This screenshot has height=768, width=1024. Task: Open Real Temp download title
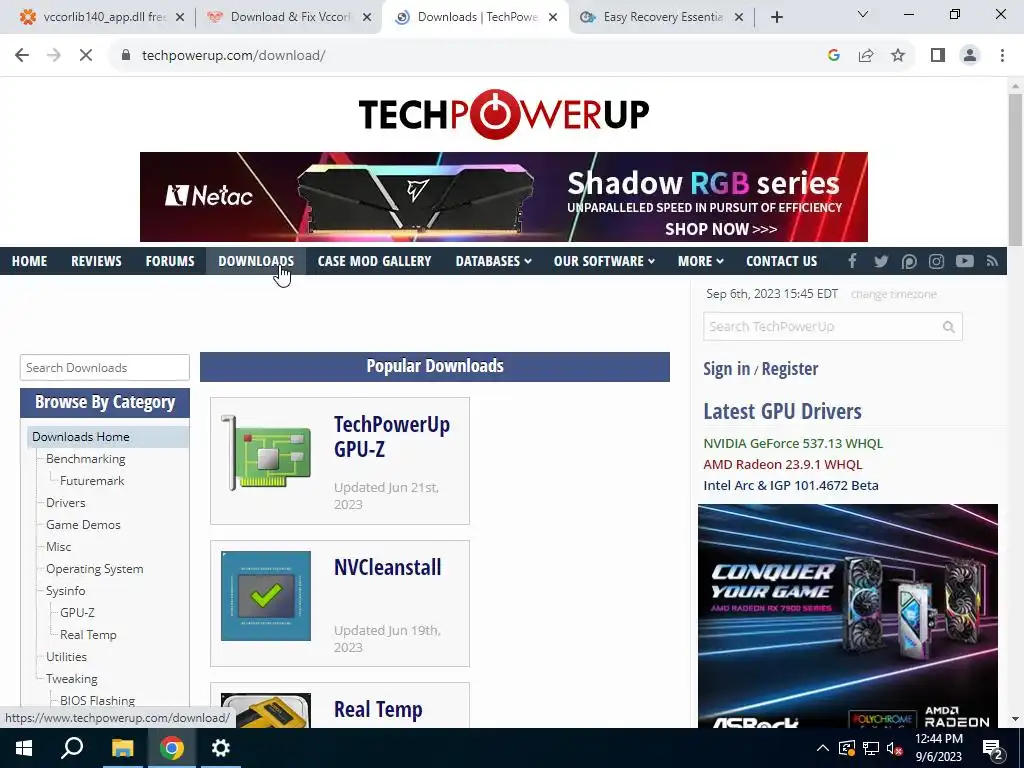pos(378,709)
